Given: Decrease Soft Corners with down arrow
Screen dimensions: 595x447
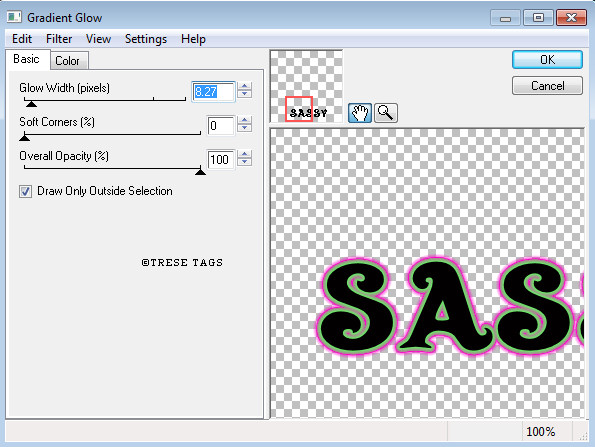Looking at the screenshot, I should pyautogui.click(x=245, y=128).
